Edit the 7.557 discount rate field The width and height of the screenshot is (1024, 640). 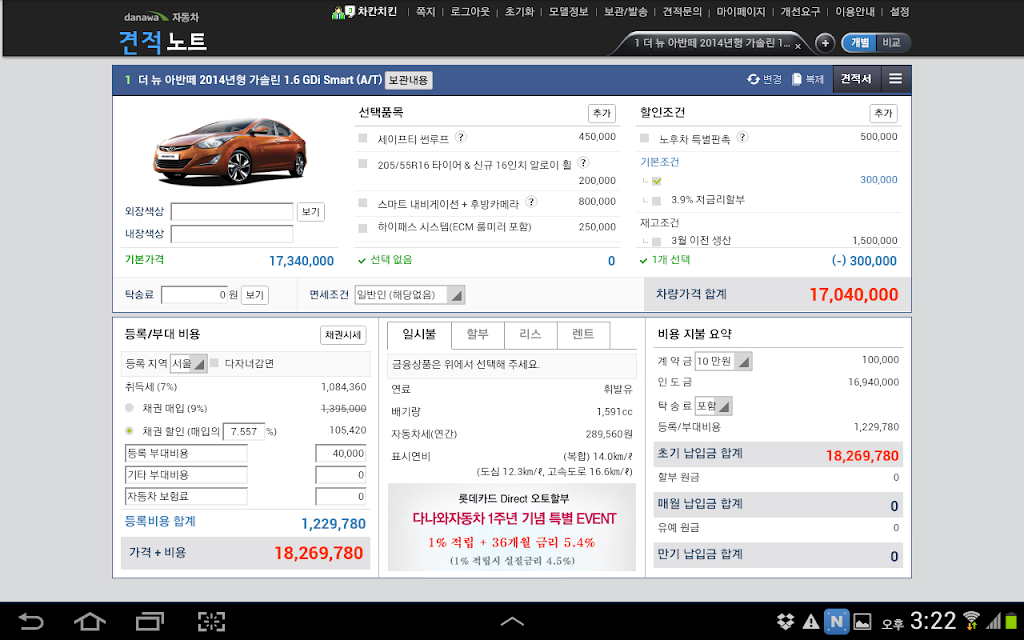[x=244, y=431]
